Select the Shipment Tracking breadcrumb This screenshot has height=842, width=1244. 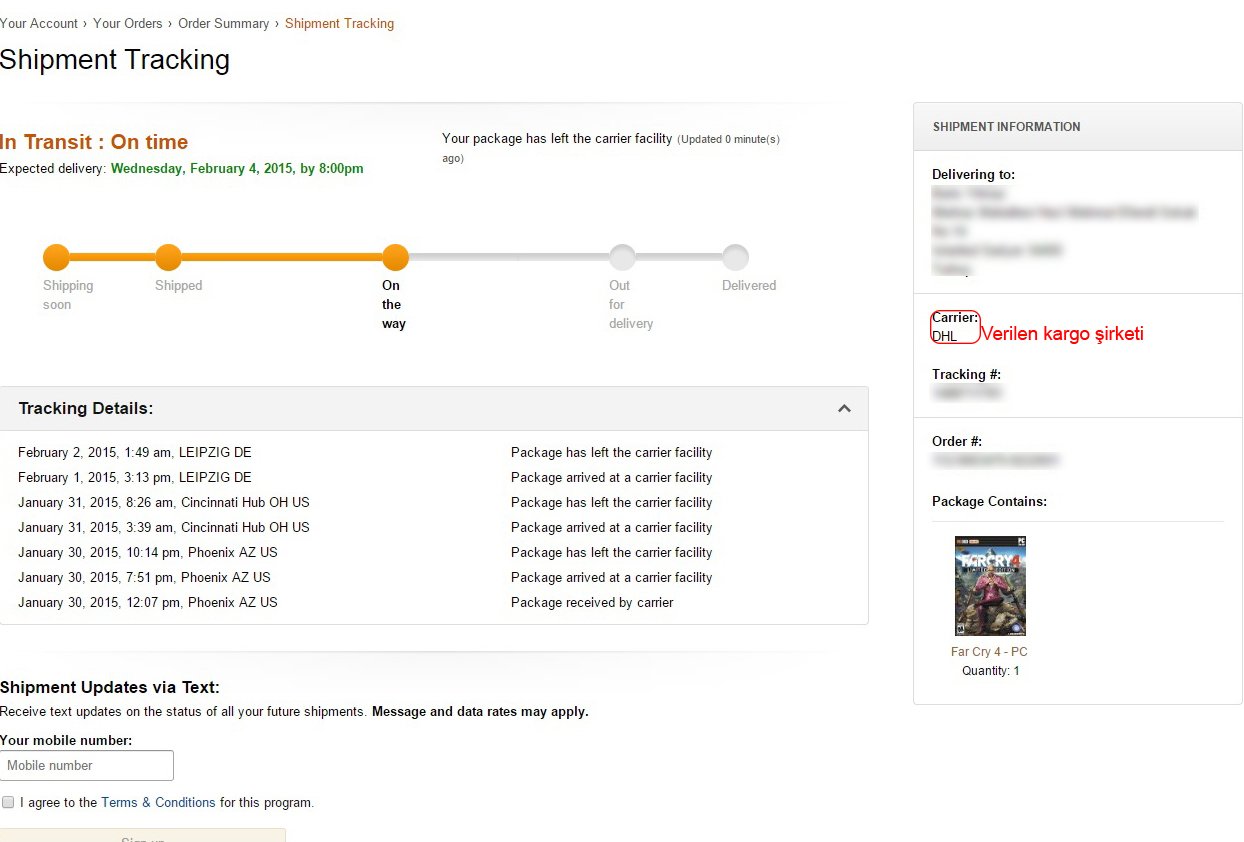(x=339, y=23)
